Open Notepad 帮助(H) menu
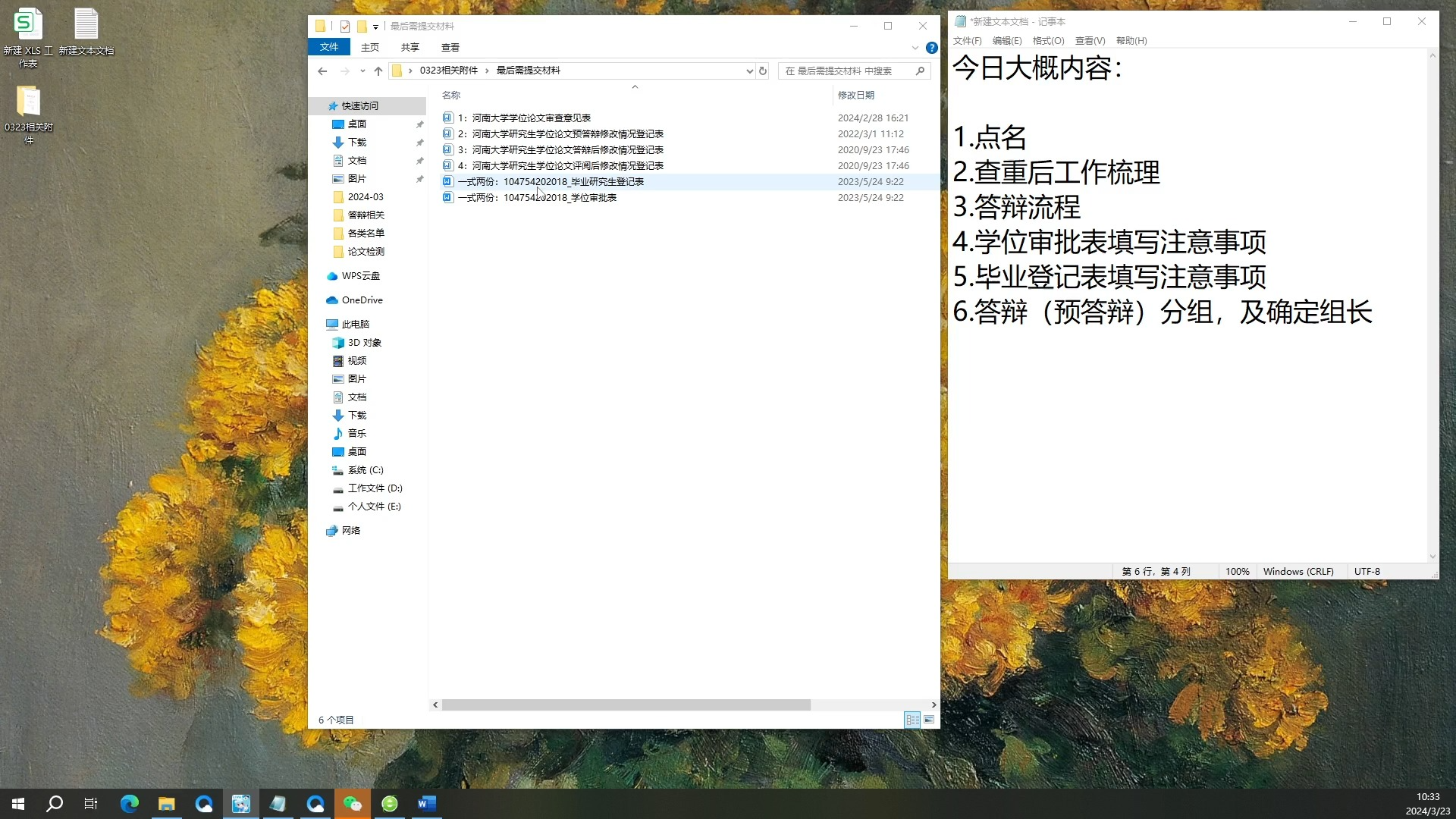1456x819 pixels. click(1131, 41)
